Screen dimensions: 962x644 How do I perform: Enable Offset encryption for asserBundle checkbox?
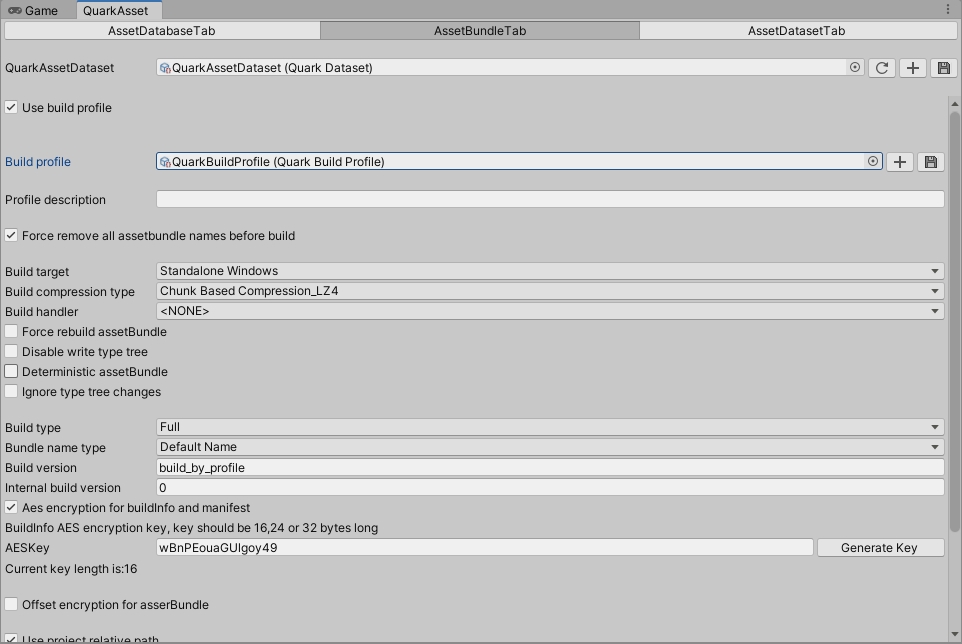point(11,604)
